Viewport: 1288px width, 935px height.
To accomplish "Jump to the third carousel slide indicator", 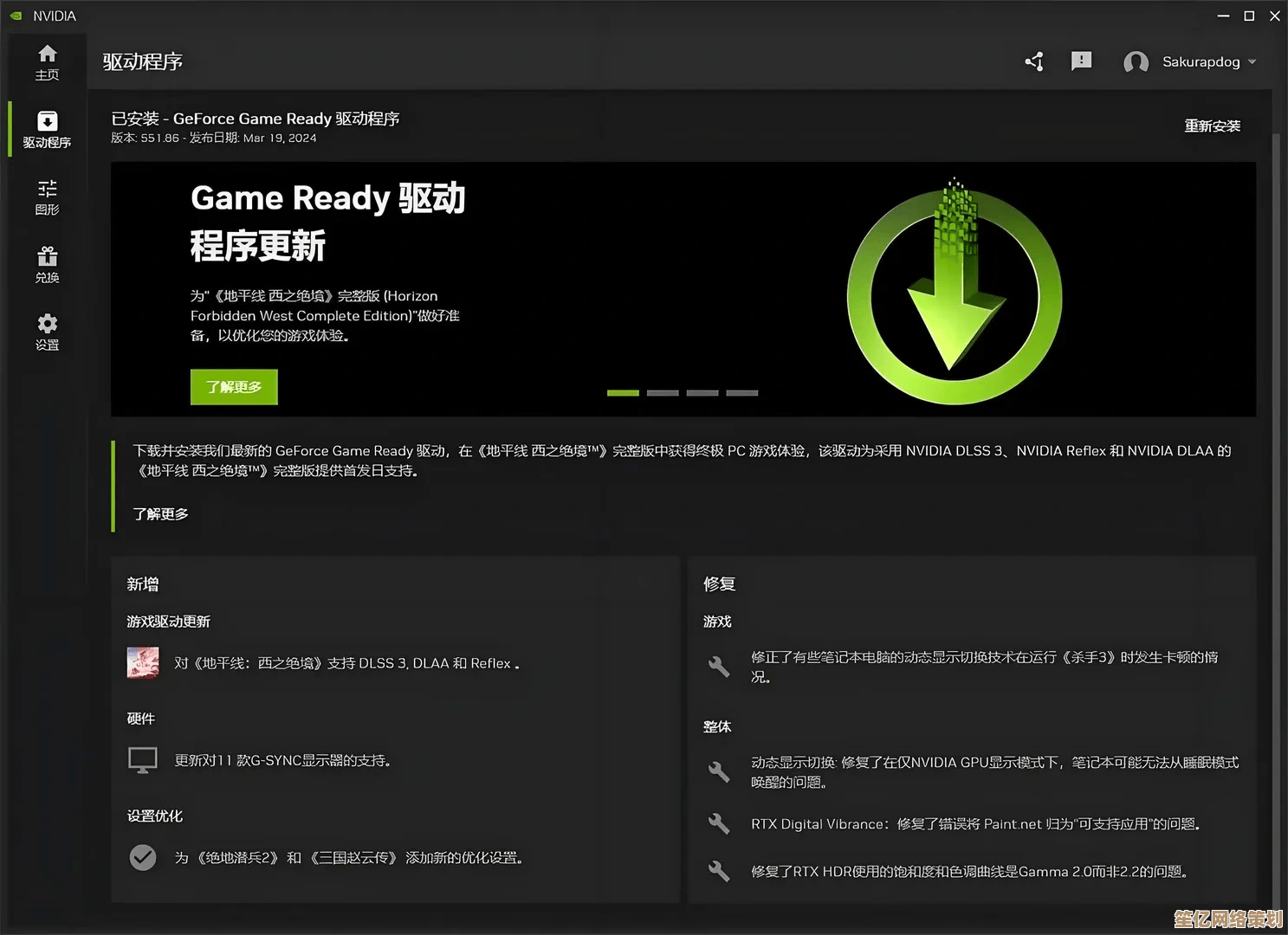I will tap(702, 393).
